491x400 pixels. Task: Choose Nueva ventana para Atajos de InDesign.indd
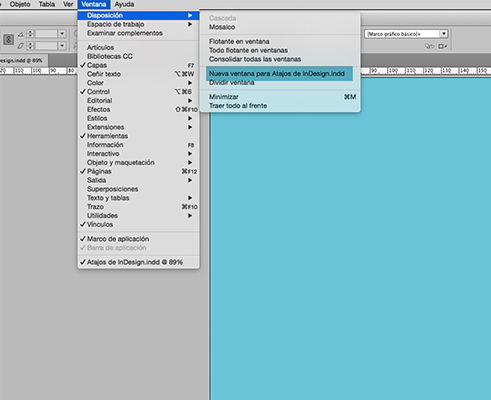coord(279,73)
